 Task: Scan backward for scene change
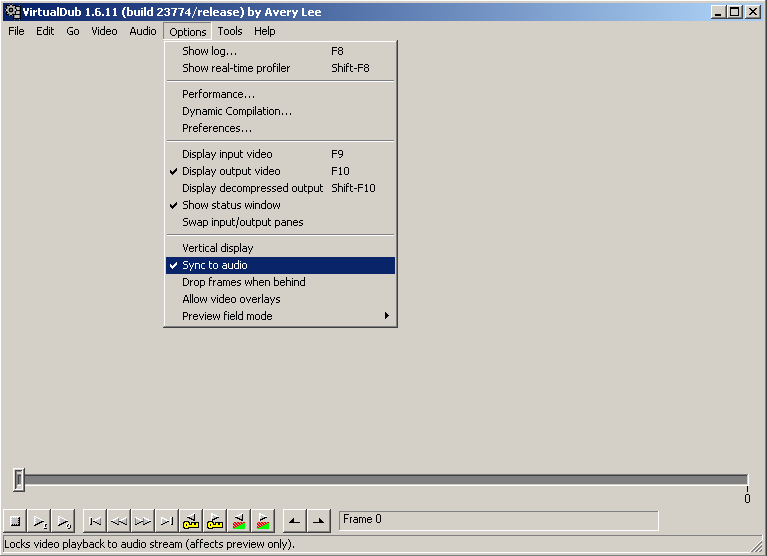(x=239, y=521)
